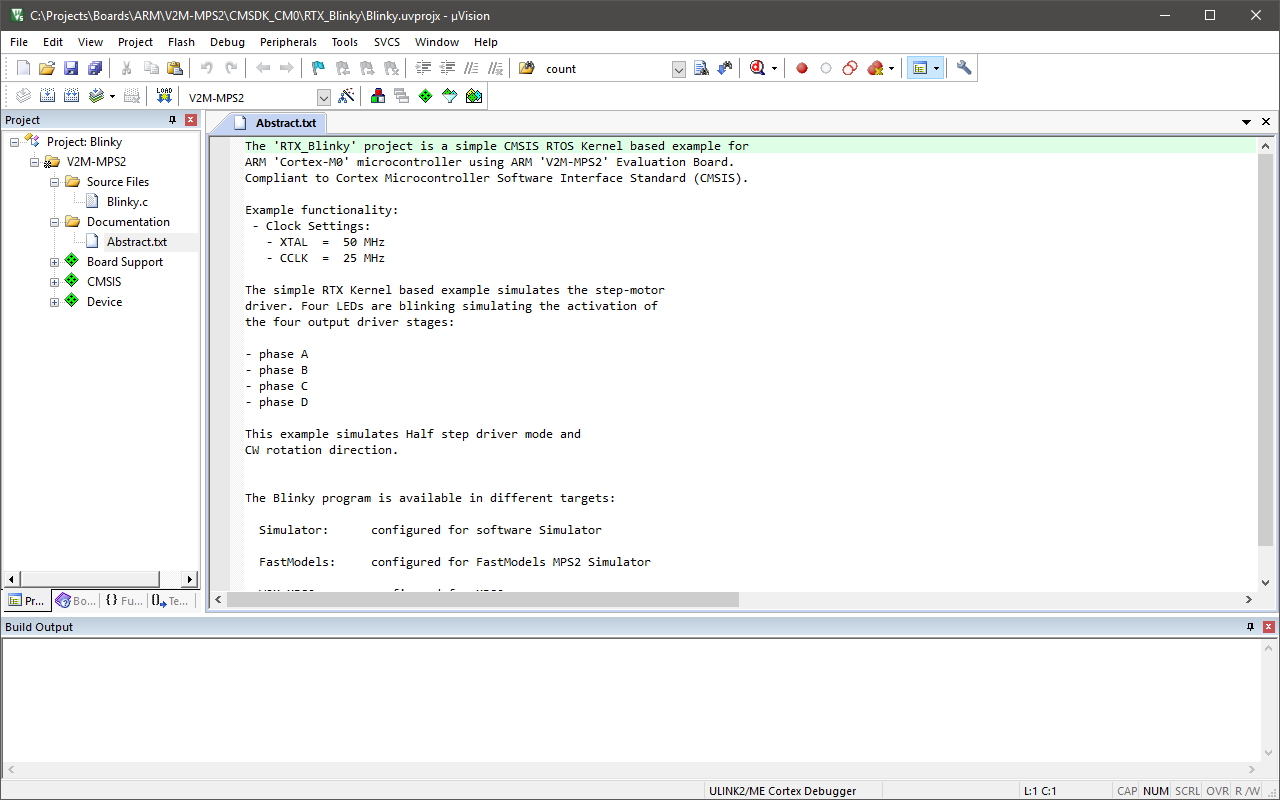Save the current file using floppy icon
Viewport: 1280px width, 800px height.
click(70, 68)
